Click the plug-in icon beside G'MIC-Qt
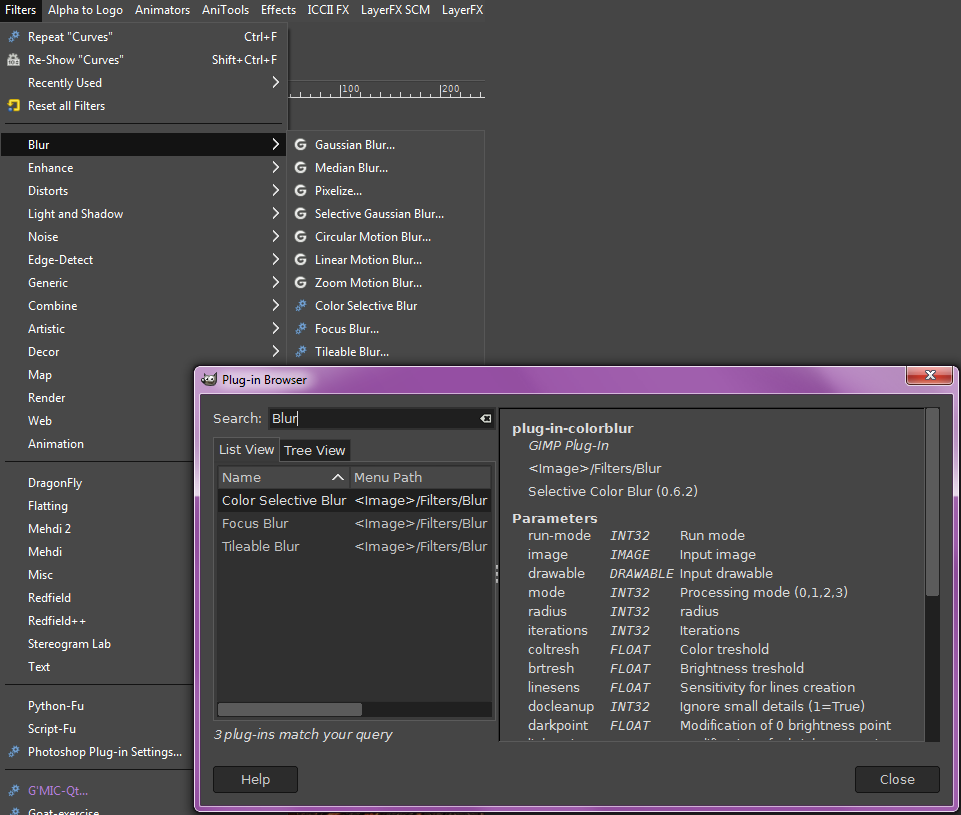This screenshot has height=815, width=961. (x=13, y=790)
